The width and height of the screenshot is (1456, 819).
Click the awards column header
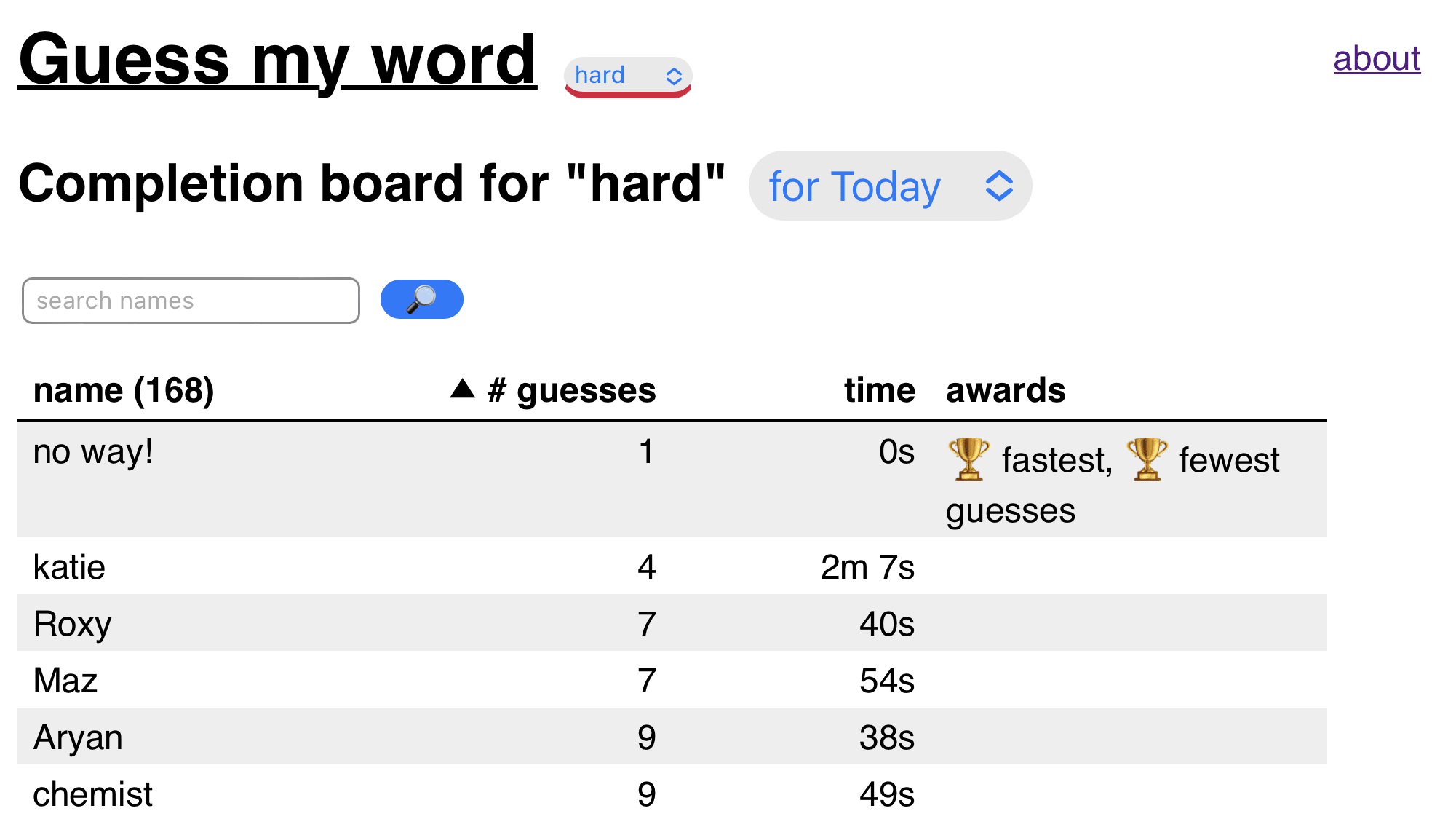tap(1006, 391)
